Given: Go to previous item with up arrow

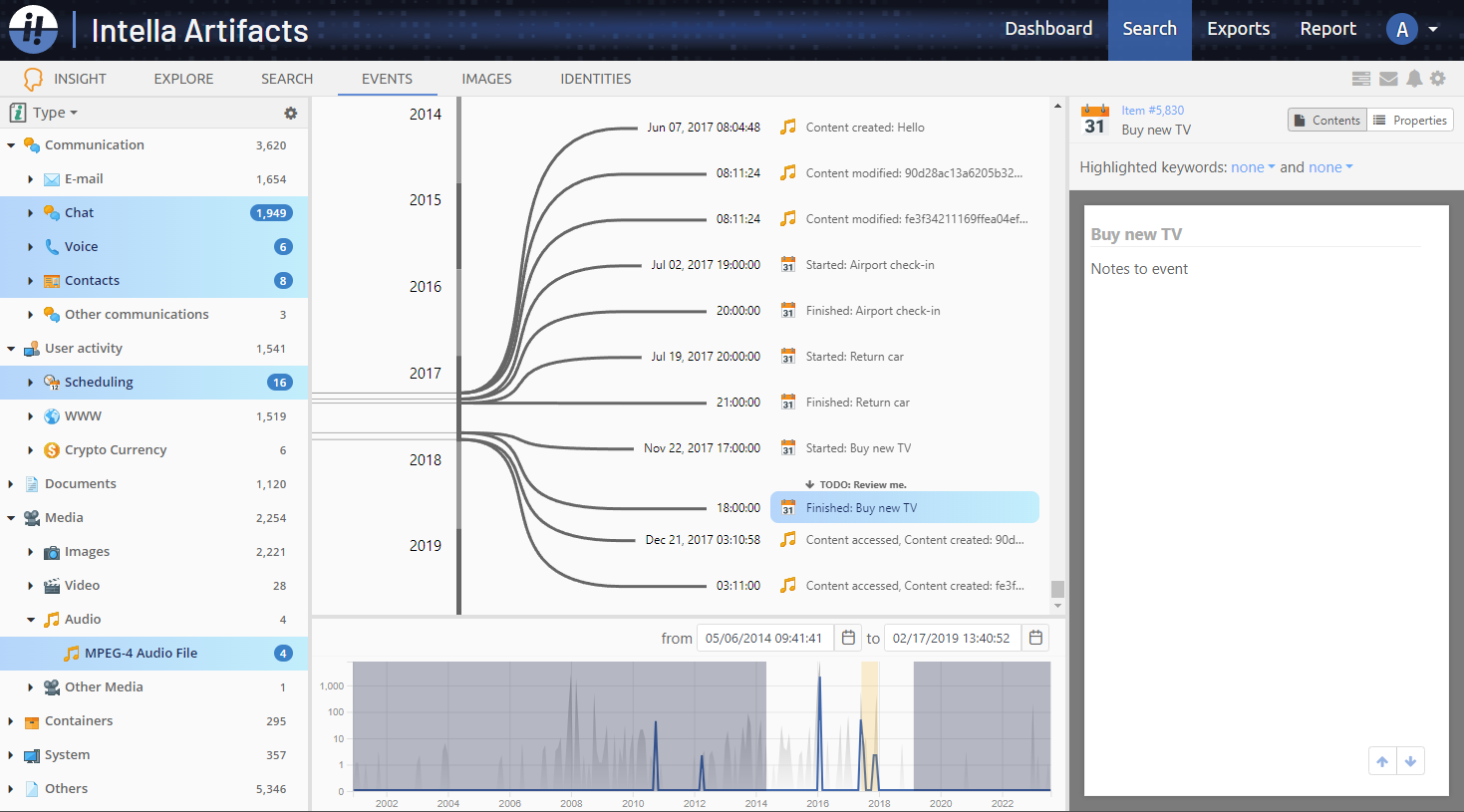Looking at the screenshot, I should coord(1382,761).
